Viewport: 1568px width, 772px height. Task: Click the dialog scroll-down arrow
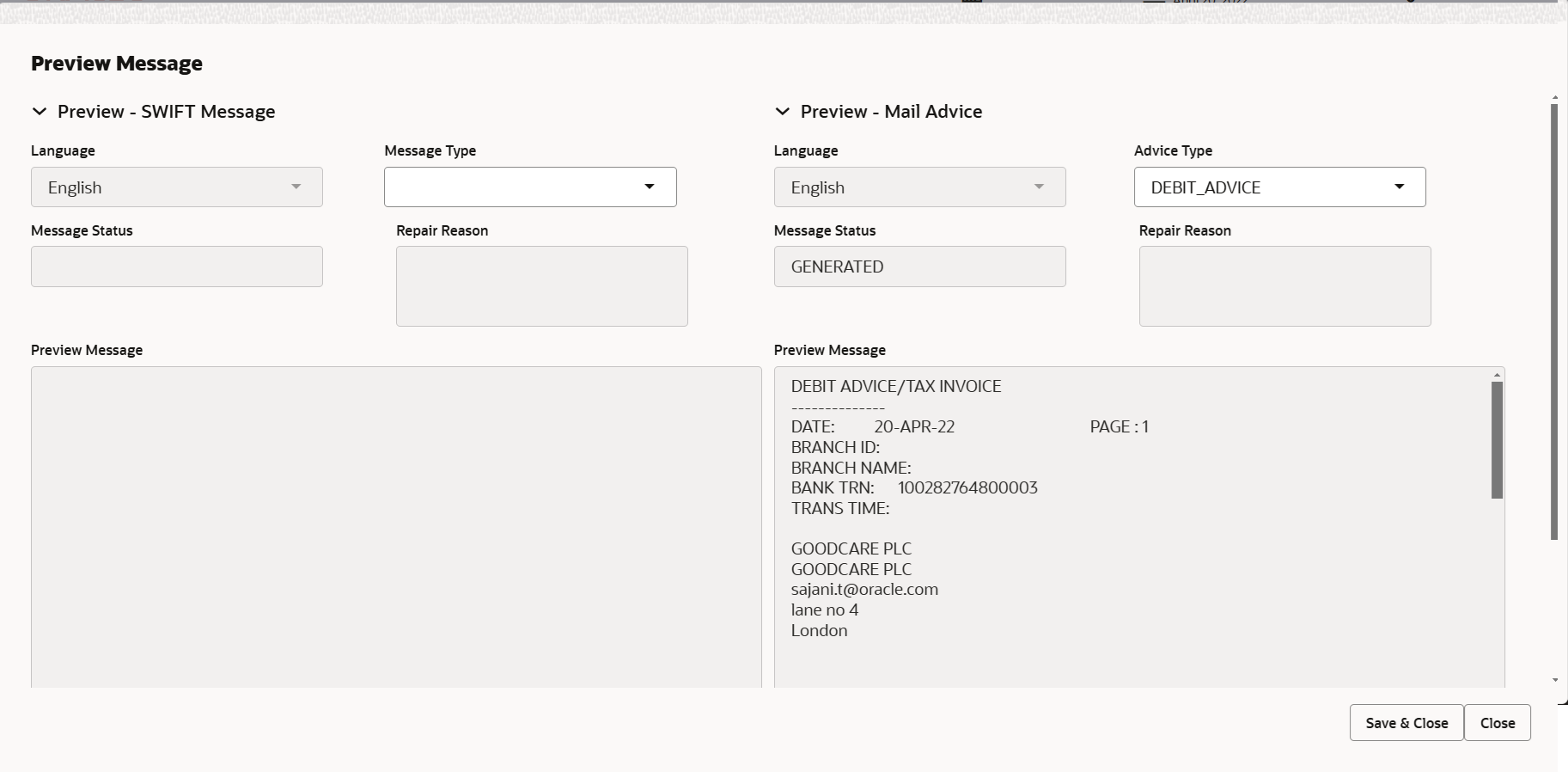pos(1554,680)
